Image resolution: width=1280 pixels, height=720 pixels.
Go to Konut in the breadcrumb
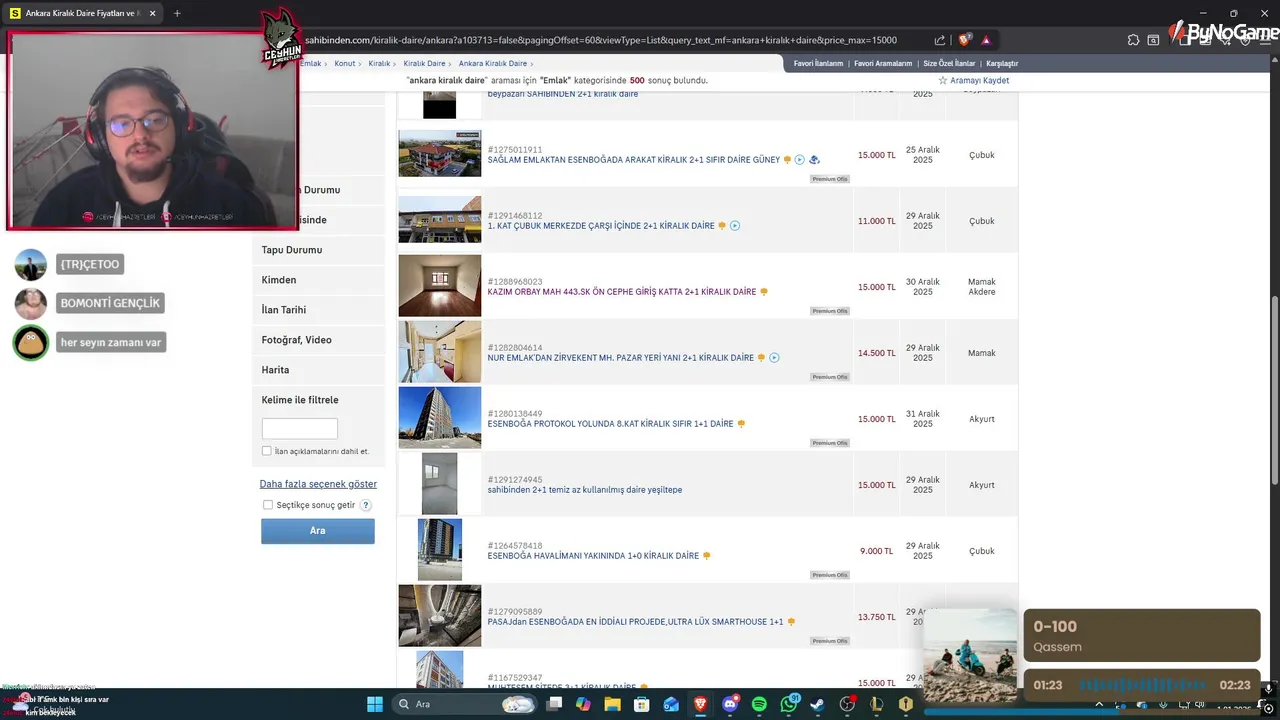point(345,63)
